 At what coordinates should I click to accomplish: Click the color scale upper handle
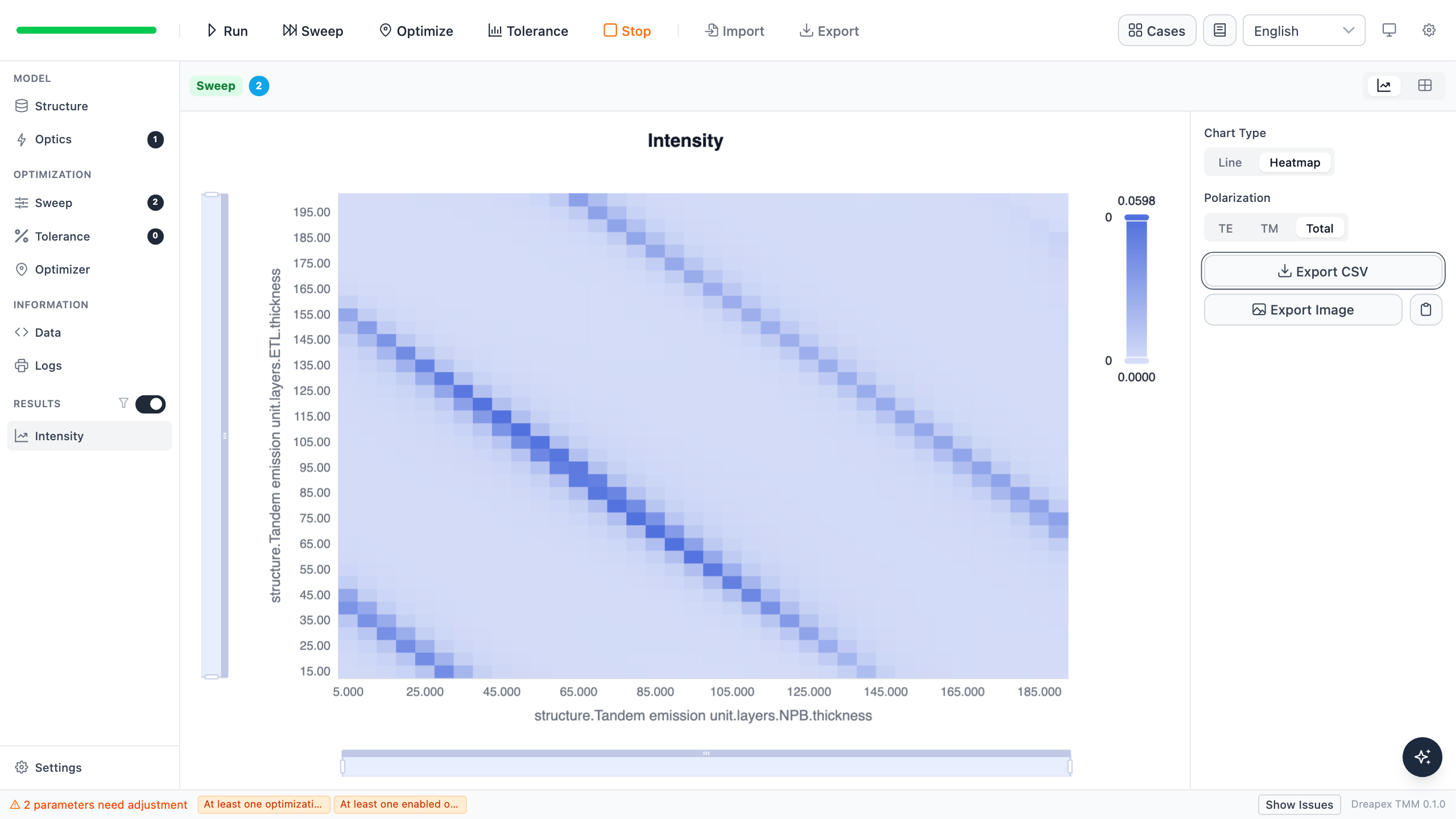click(x=1136, y=218)
